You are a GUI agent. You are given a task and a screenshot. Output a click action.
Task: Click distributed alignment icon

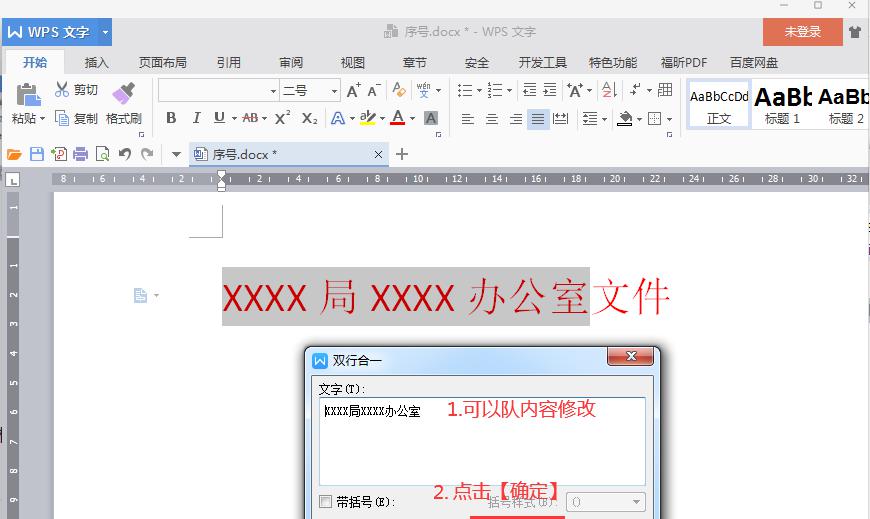561,119
